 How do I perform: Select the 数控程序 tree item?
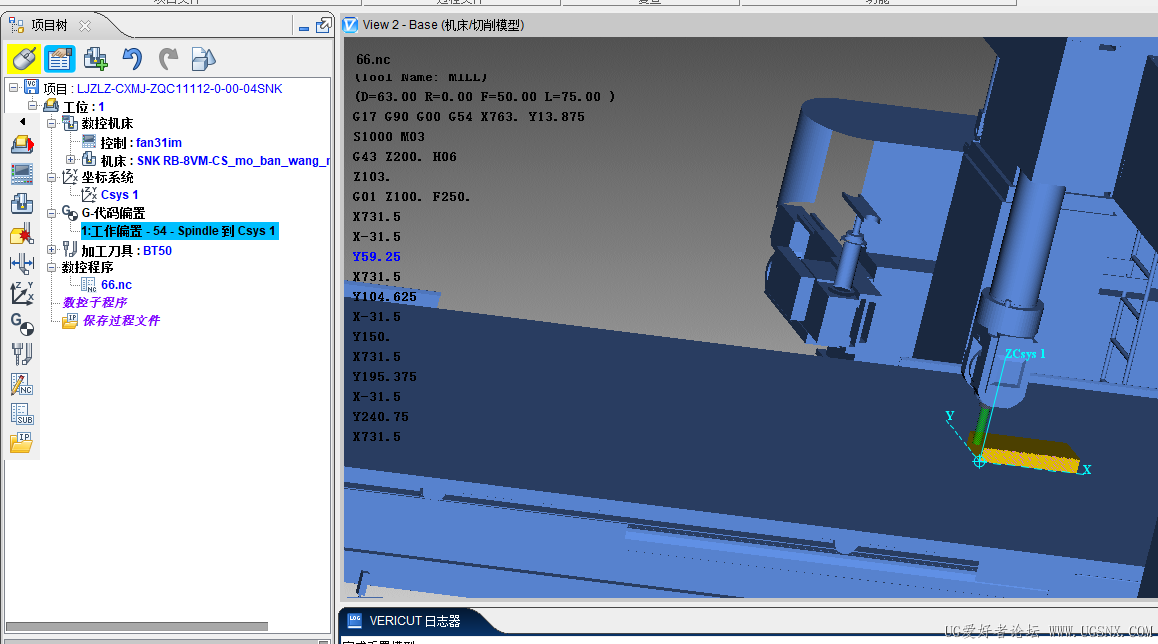click(87, 267)
